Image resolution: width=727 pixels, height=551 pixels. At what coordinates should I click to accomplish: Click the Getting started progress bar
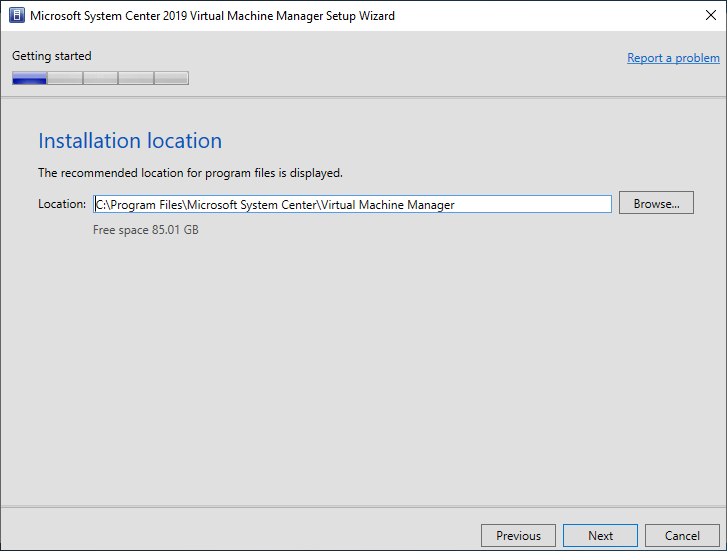click(101, 78)
